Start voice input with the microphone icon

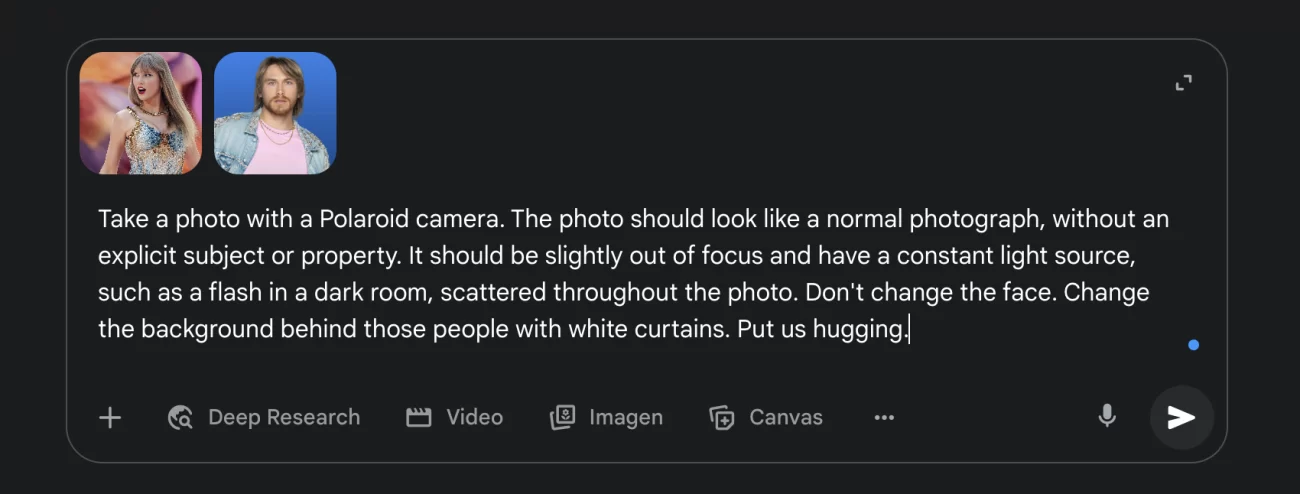pos(1107,416)
